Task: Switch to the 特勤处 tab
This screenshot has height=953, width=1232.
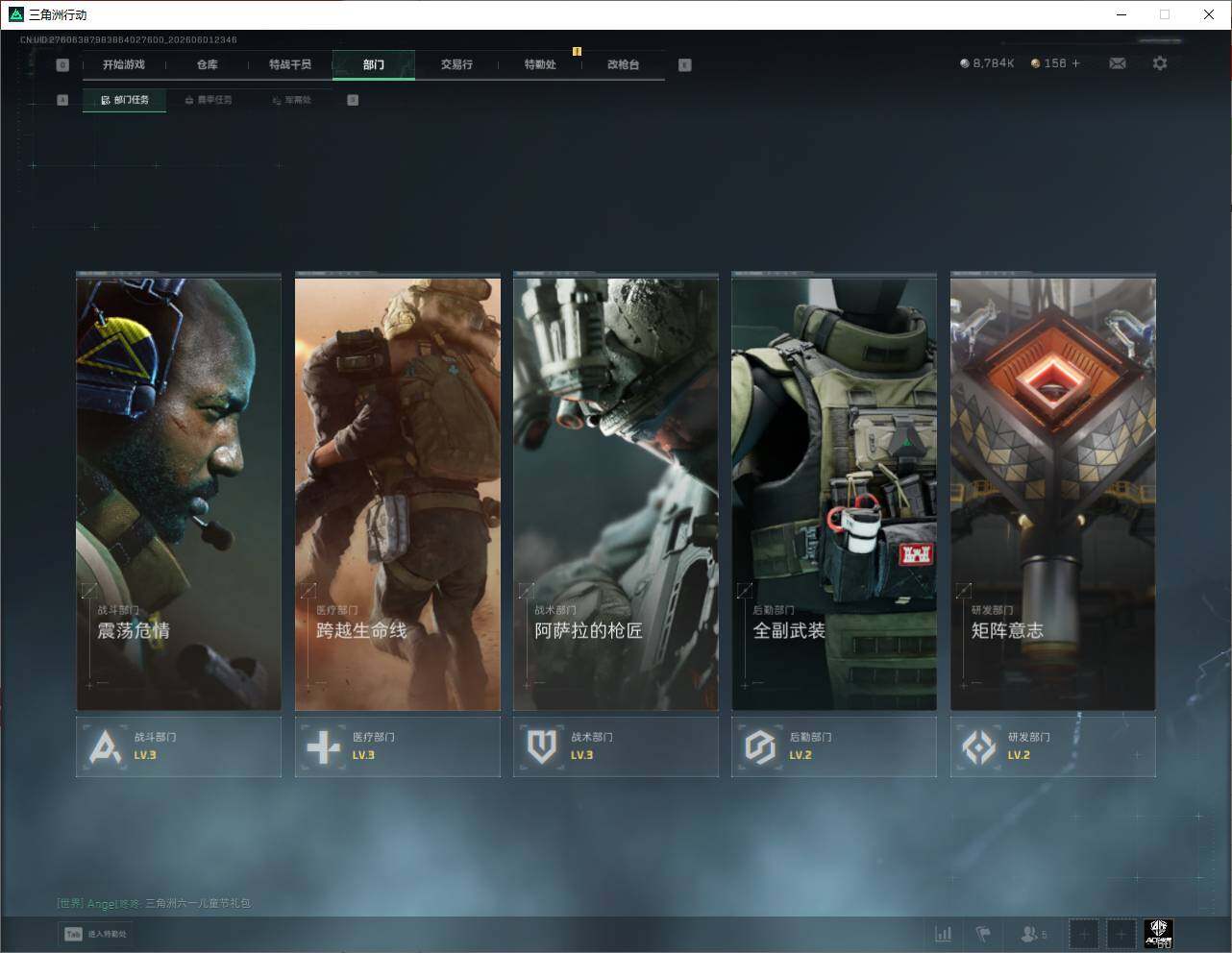Action: pos(540,64)
